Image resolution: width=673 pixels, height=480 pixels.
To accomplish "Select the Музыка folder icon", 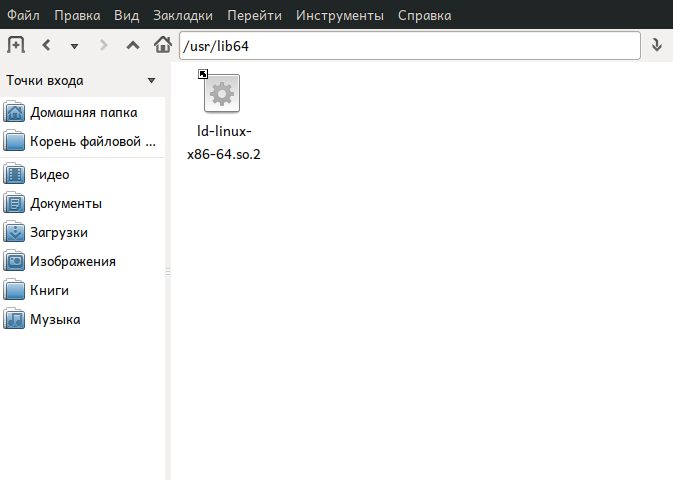I will pos(14,319).
